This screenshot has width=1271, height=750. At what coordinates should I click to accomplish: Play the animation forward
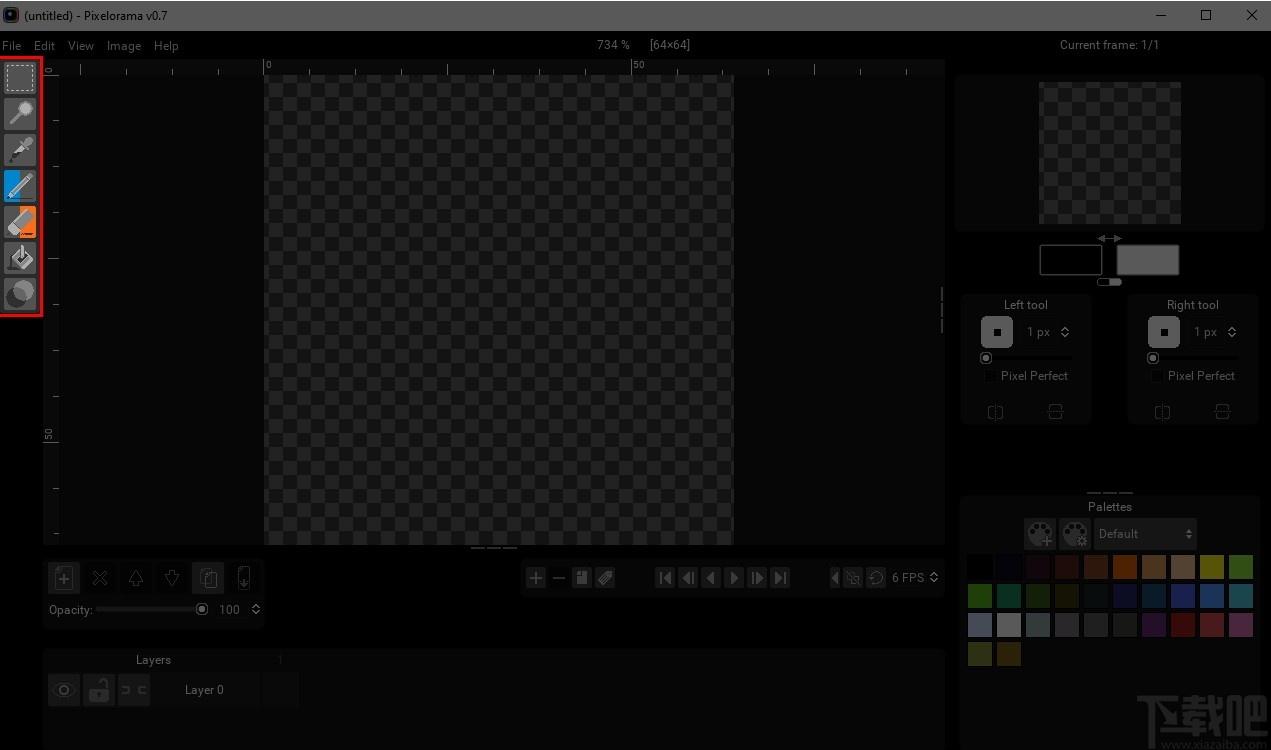pyautogui.click(x=734, y=578)
